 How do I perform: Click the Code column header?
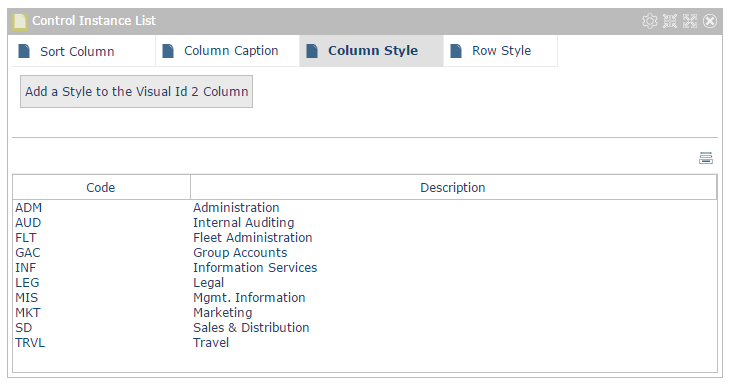pyautogui.click(x=101, y=188)
